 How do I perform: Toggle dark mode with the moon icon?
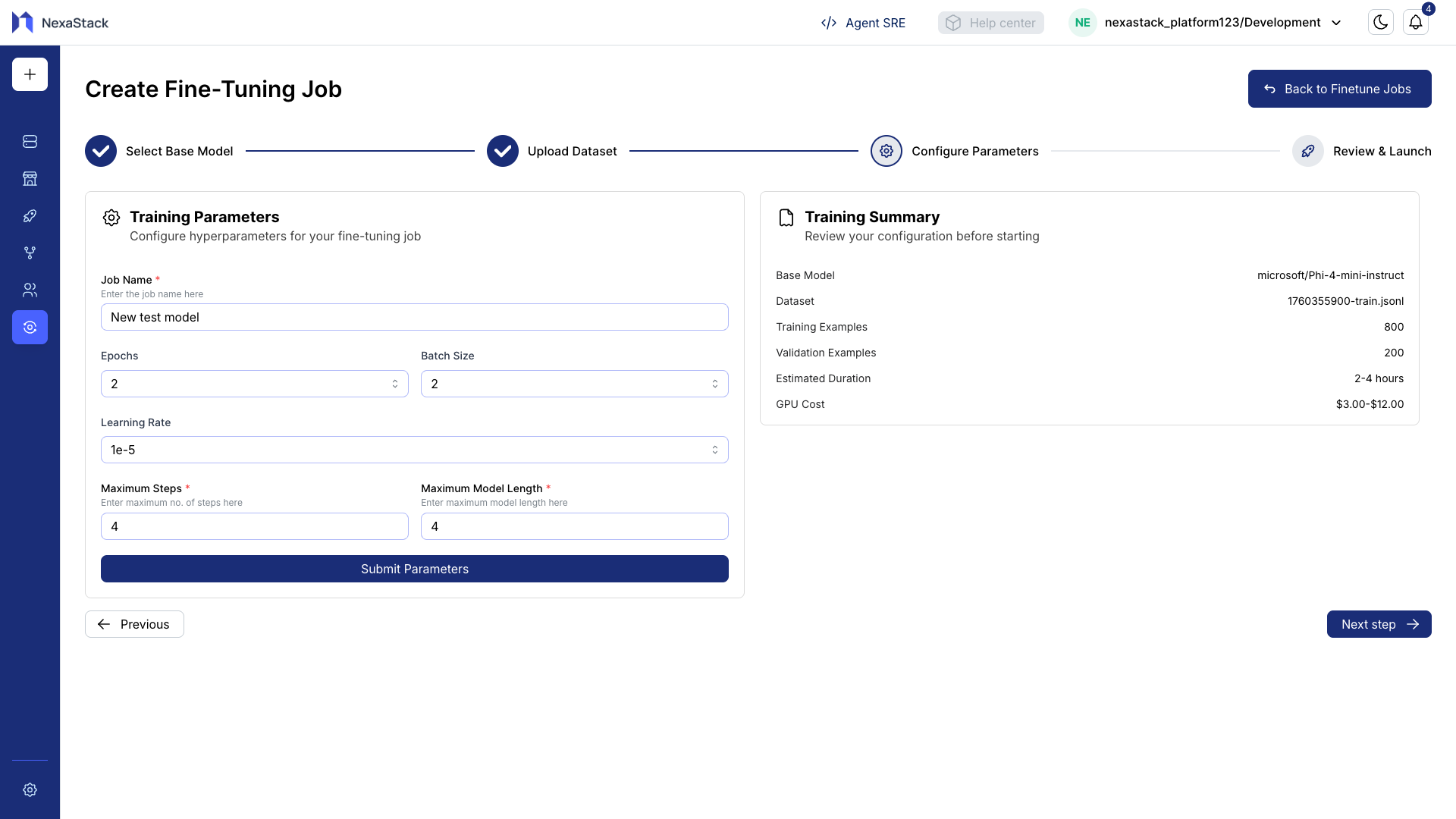[x=1380, y=22]
